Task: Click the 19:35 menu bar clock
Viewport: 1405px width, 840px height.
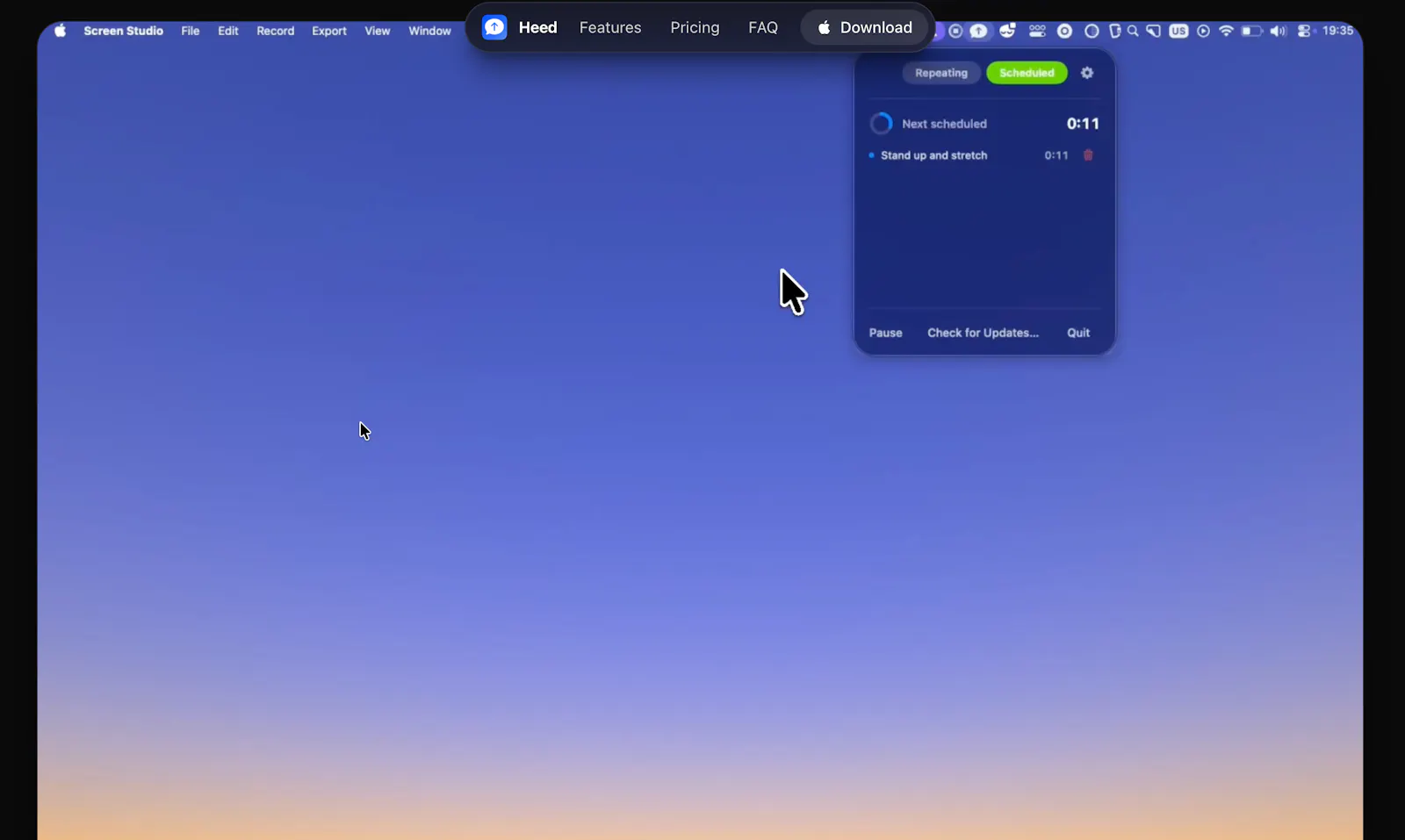Action: pos(1337,31)
